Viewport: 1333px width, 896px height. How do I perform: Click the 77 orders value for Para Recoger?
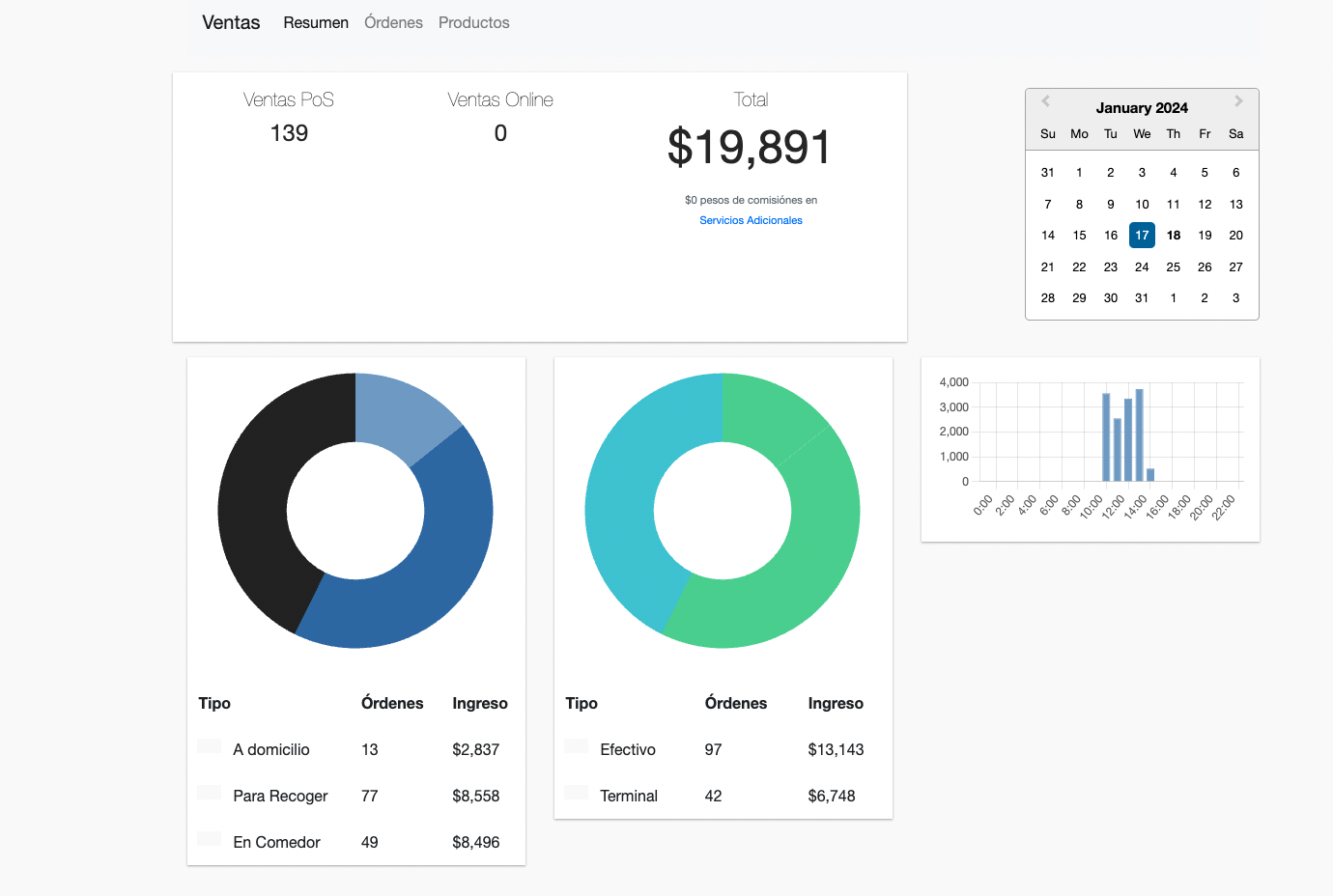tap(370, 796)
